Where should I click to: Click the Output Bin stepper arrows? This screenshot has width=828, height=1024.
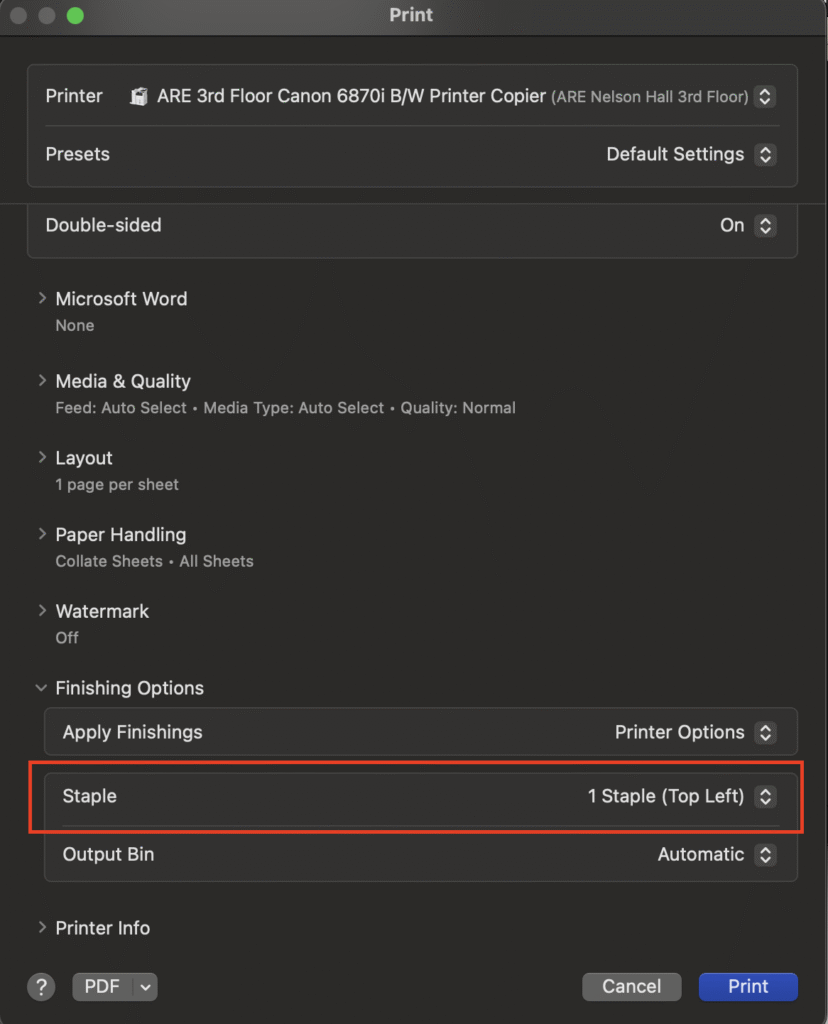[765, 855]
